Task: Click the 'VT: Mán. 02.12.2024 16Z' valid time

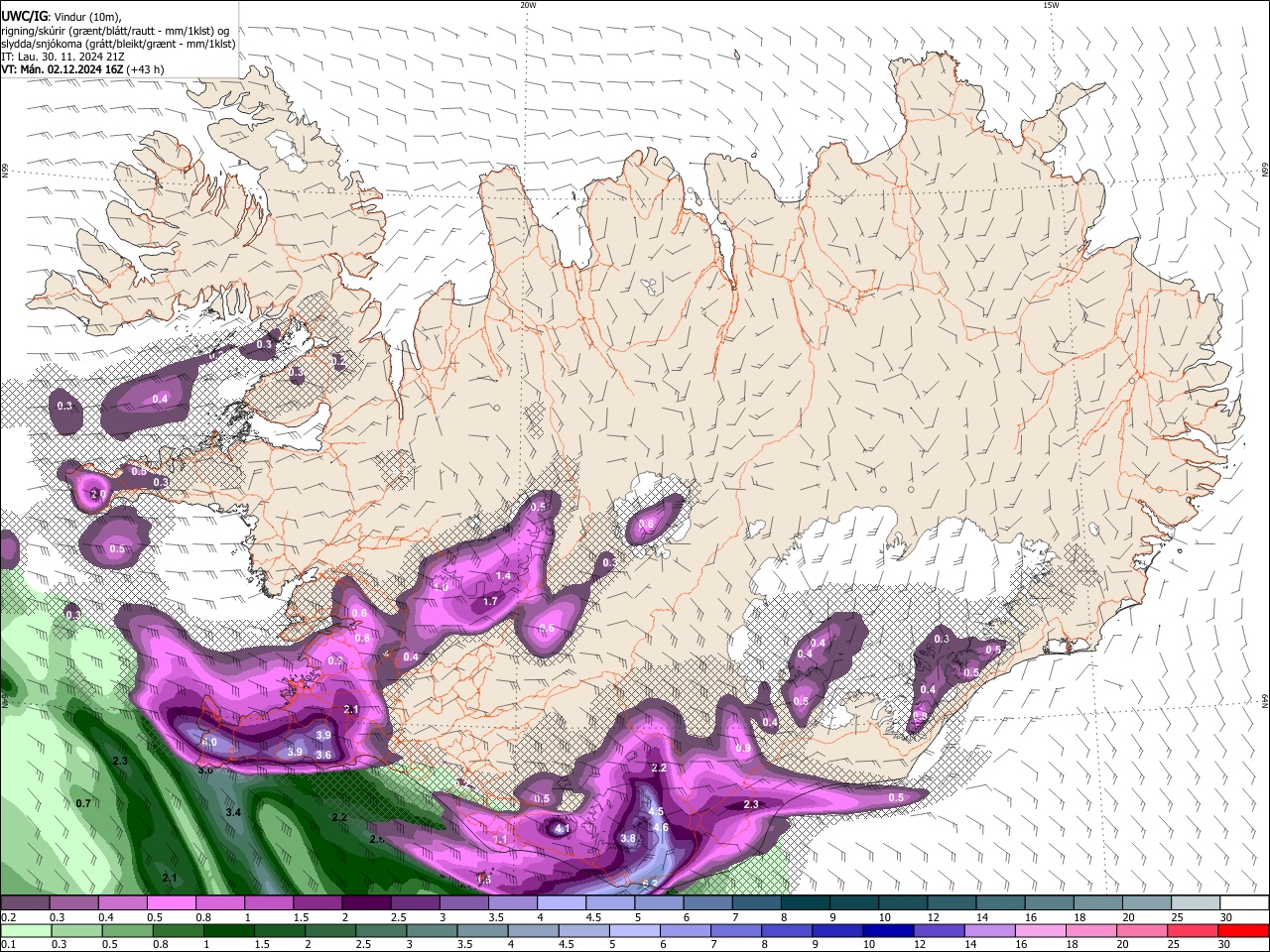Action: [62, 69]
